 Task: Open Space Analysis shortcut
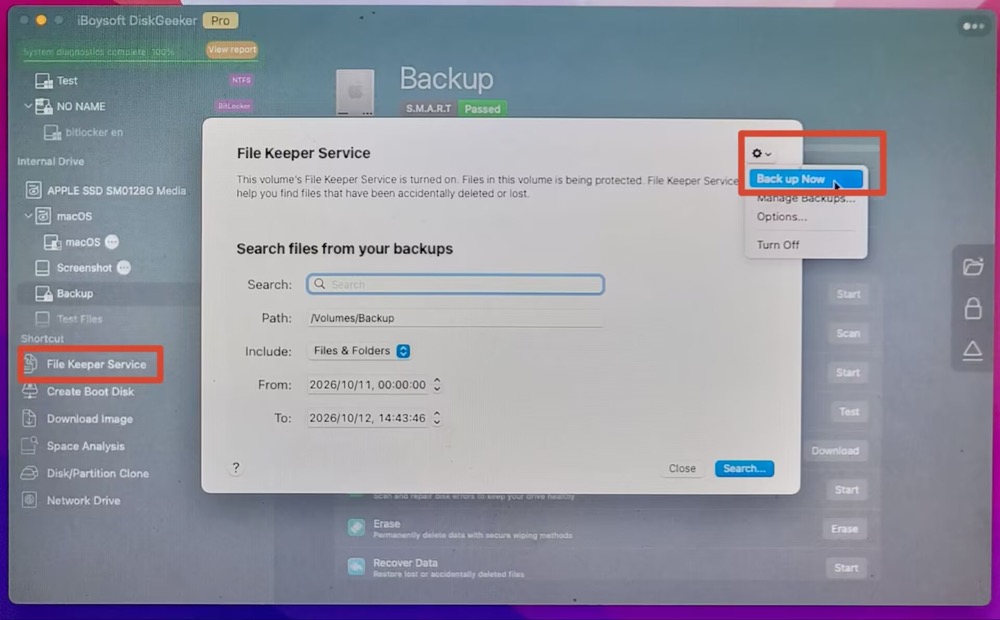(x=85, y=447)
